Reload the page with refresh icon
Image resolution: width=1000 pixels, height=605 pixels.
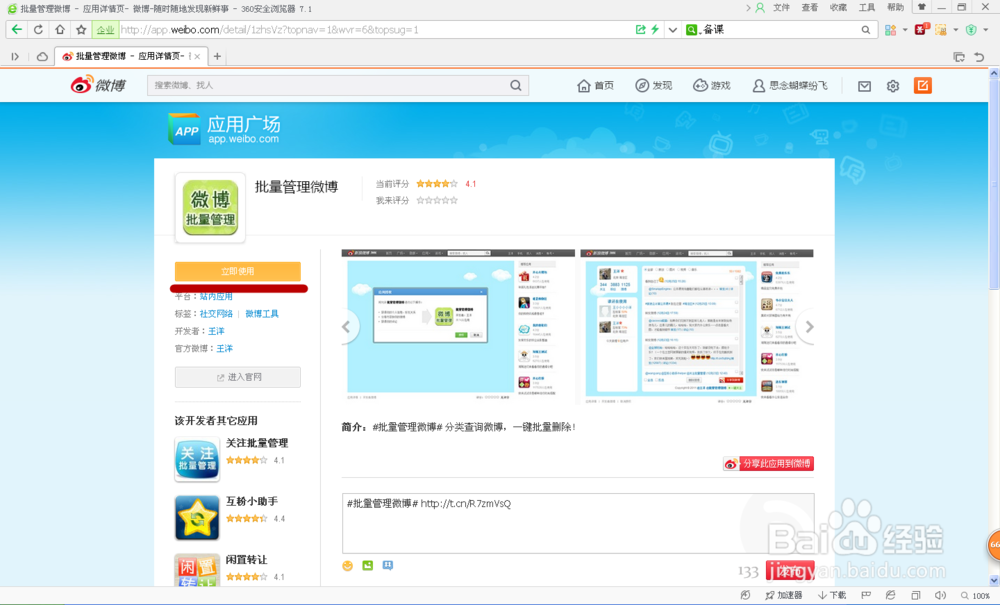tap(38, 29)
